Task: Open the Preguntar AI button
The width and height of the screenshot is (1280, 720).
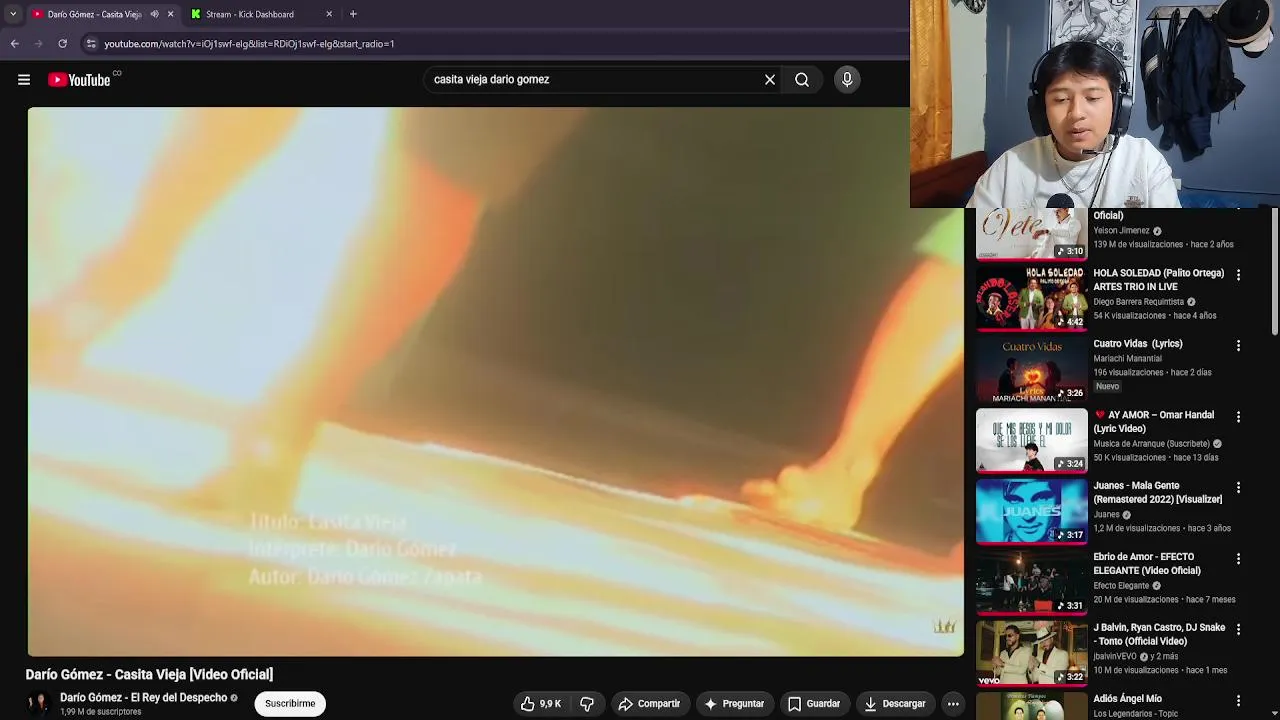Action: [734, 704]
